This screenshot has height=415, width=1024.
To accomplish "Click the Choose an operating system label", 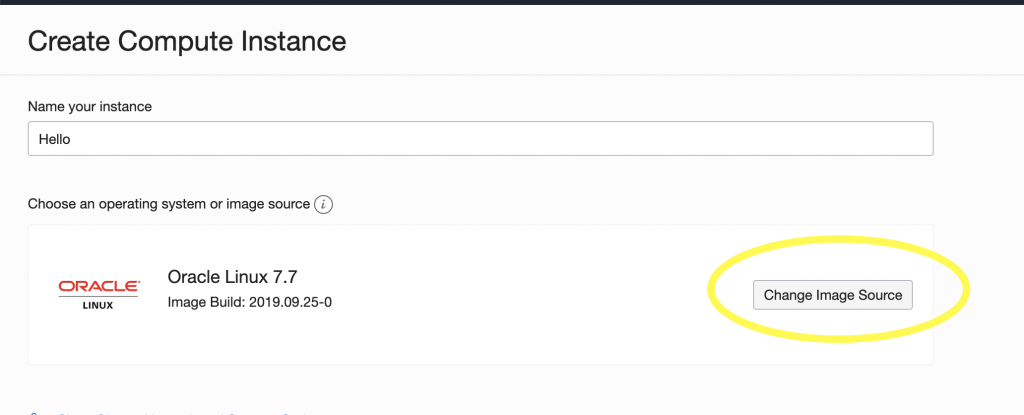I will click(x=168, y=204).
